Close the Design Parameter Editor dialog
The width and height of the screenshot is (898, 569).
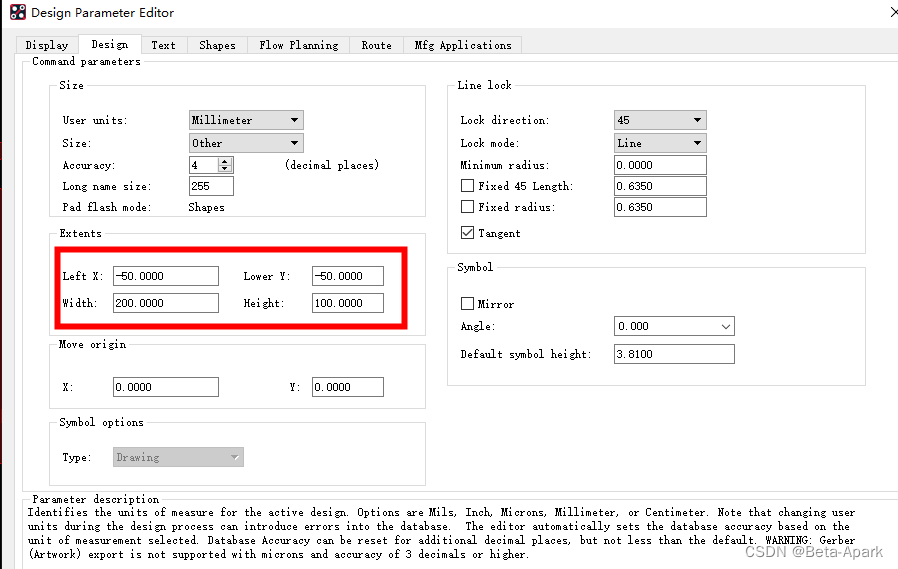pyautogui.click(x=892, y=13)
